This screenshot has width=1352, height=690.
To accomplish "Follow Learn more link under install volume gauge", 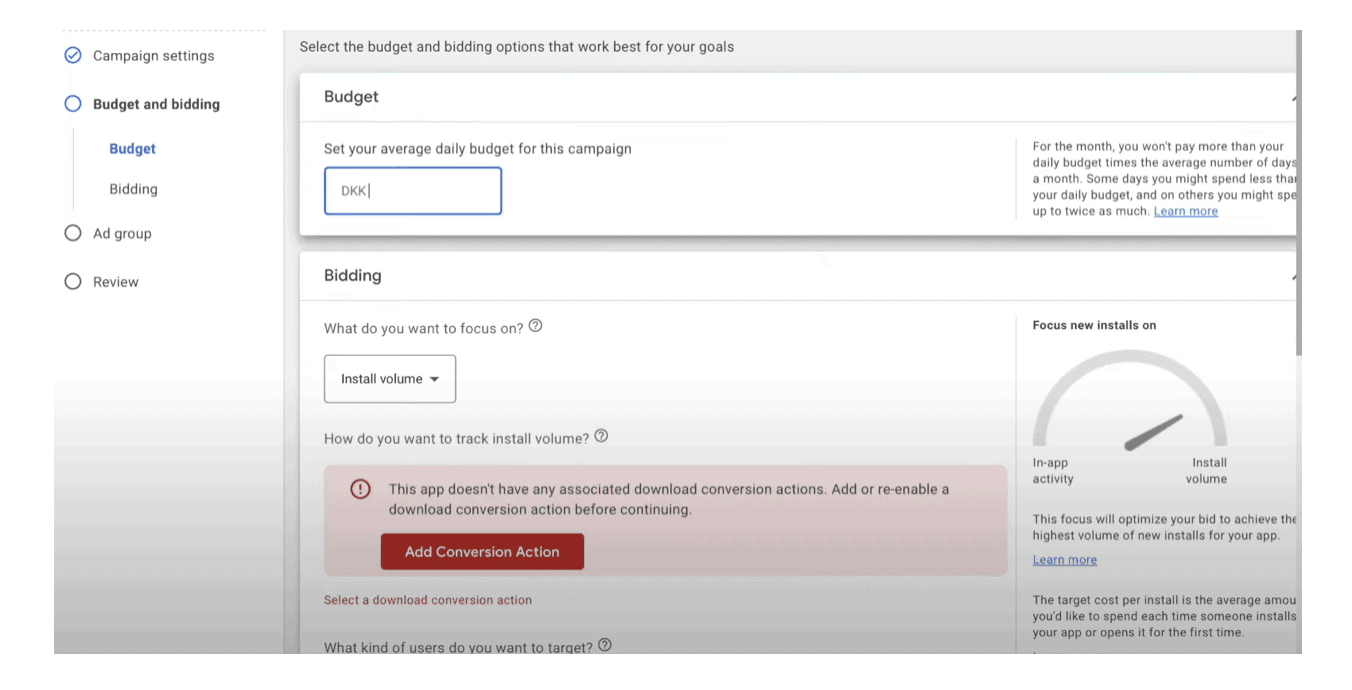I will tap(1064, 560).
